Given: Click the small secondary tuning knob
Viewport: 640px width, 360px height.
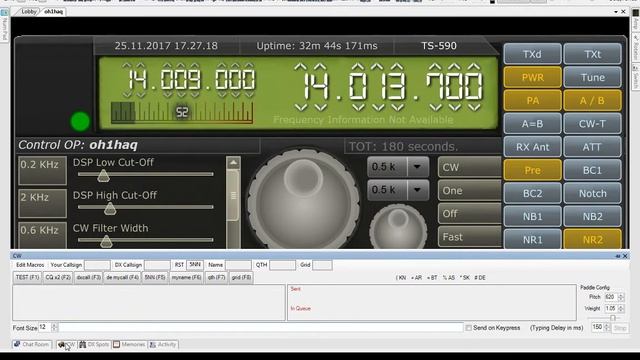Looking at the screenshot, I should [x=398, y=227].
